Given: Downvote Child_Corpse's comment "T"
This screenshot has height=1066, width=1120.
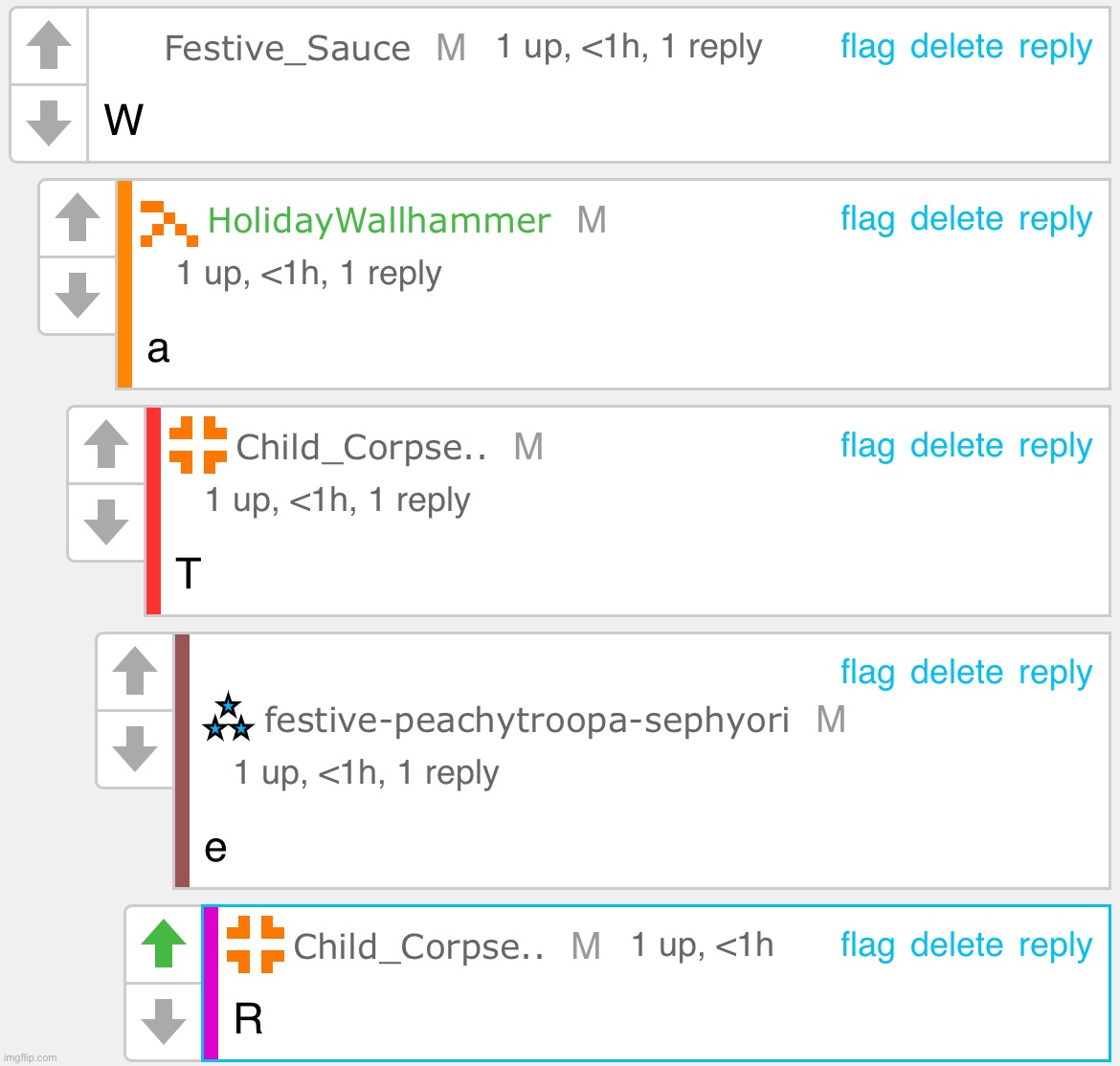Looking at the screenshot, I should (x=106, y=522).
